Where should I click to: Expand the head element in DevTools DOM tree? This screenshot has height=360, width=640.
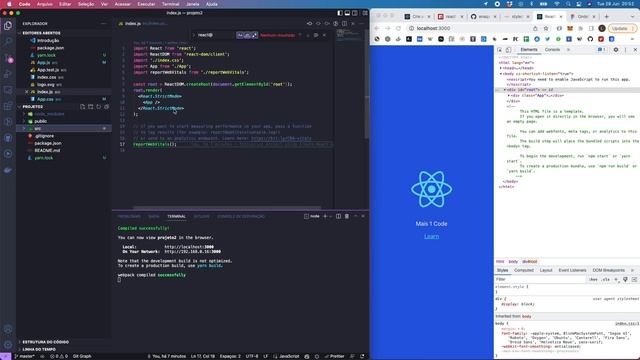[501, 68]
